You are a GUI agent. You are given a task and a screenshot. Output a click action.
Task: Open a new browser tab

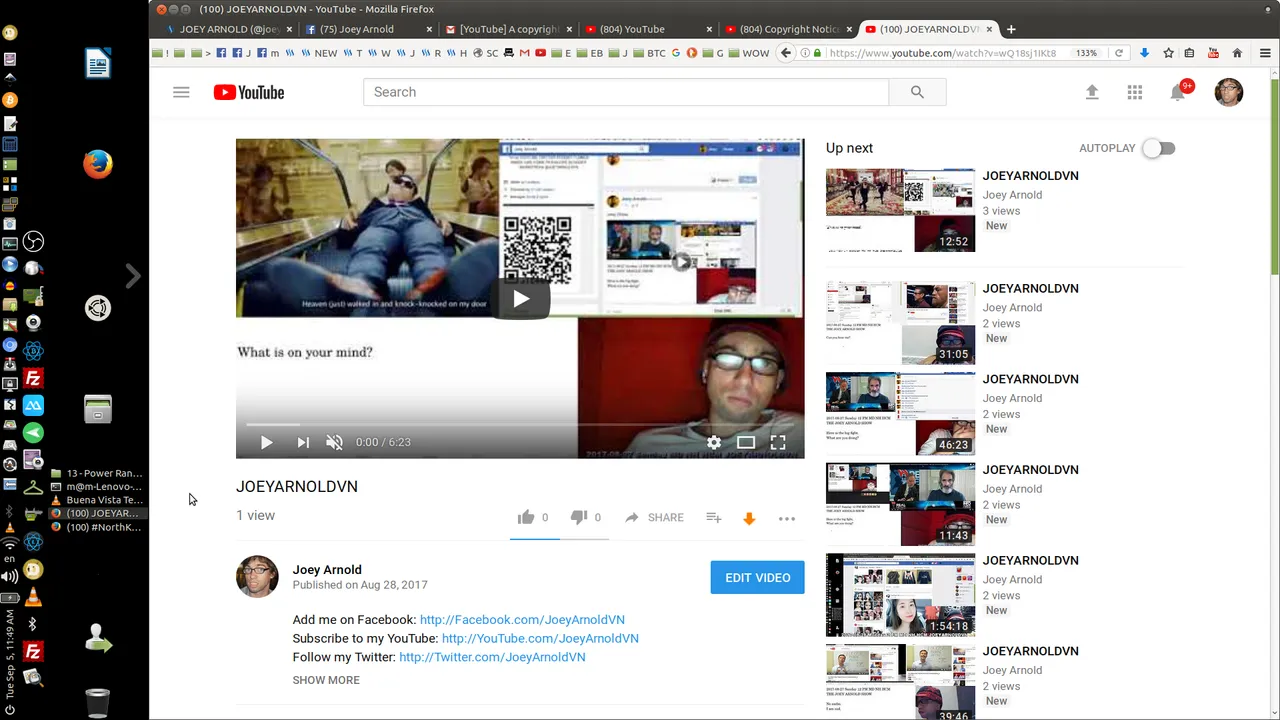[x=1011, y=29]
